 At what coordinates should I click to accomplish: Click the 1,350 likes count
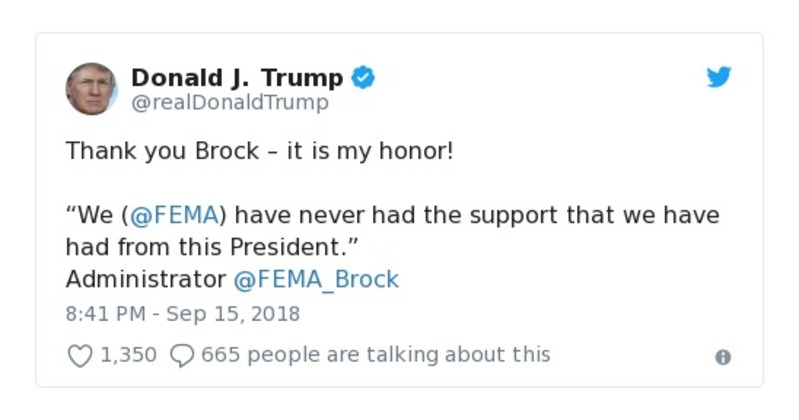point(129,355)
